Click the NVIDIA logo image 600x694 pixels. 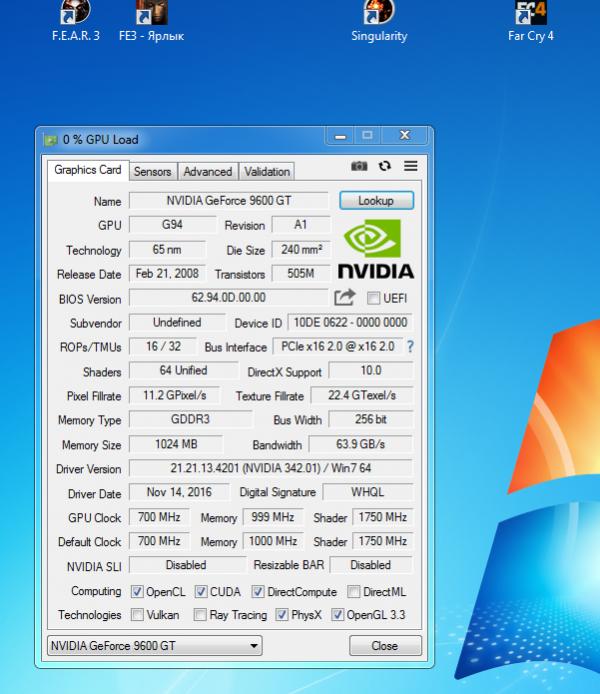click(376, 249)
